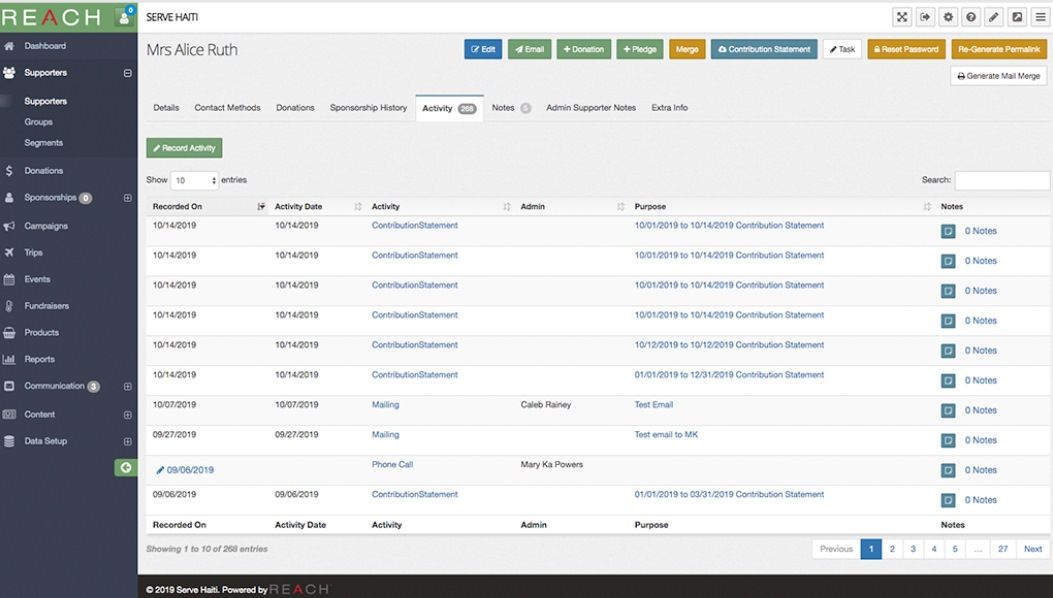The image size is (1053, 598).
Task: Go to page 27 of entries
Action: click(1003, 549)
